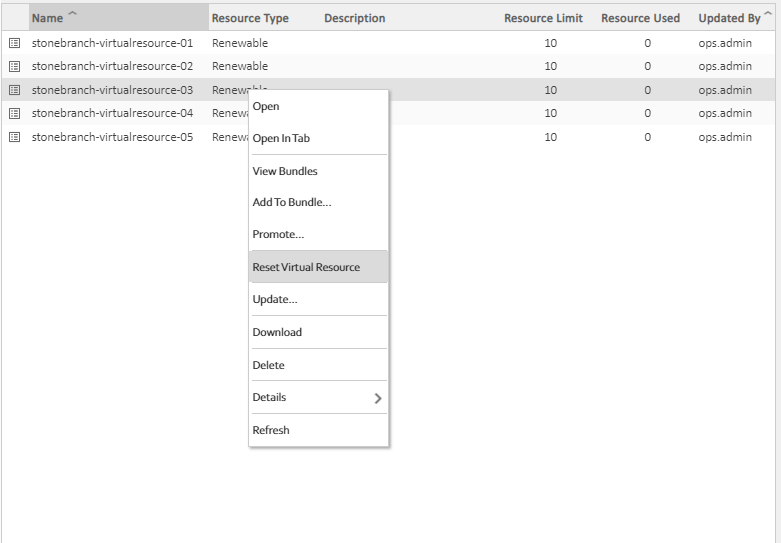Click the row icon for stonebranch-virtualresource-03
The height and width of the screenshot is (543, 781).
coord(14,90)
